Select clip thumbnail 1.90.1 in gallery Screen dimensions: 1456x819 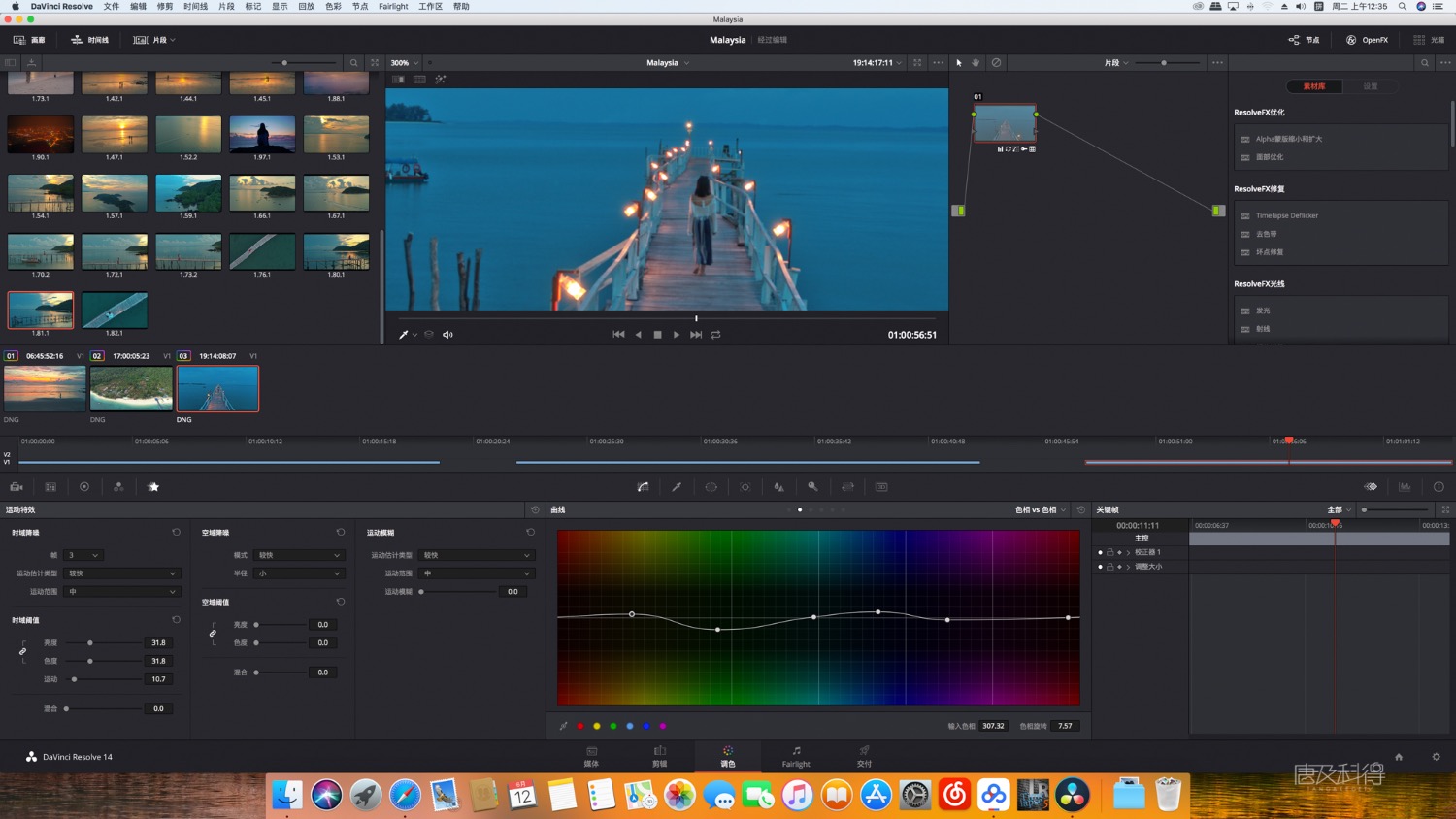pyautogui.click(x=40, y=134)
